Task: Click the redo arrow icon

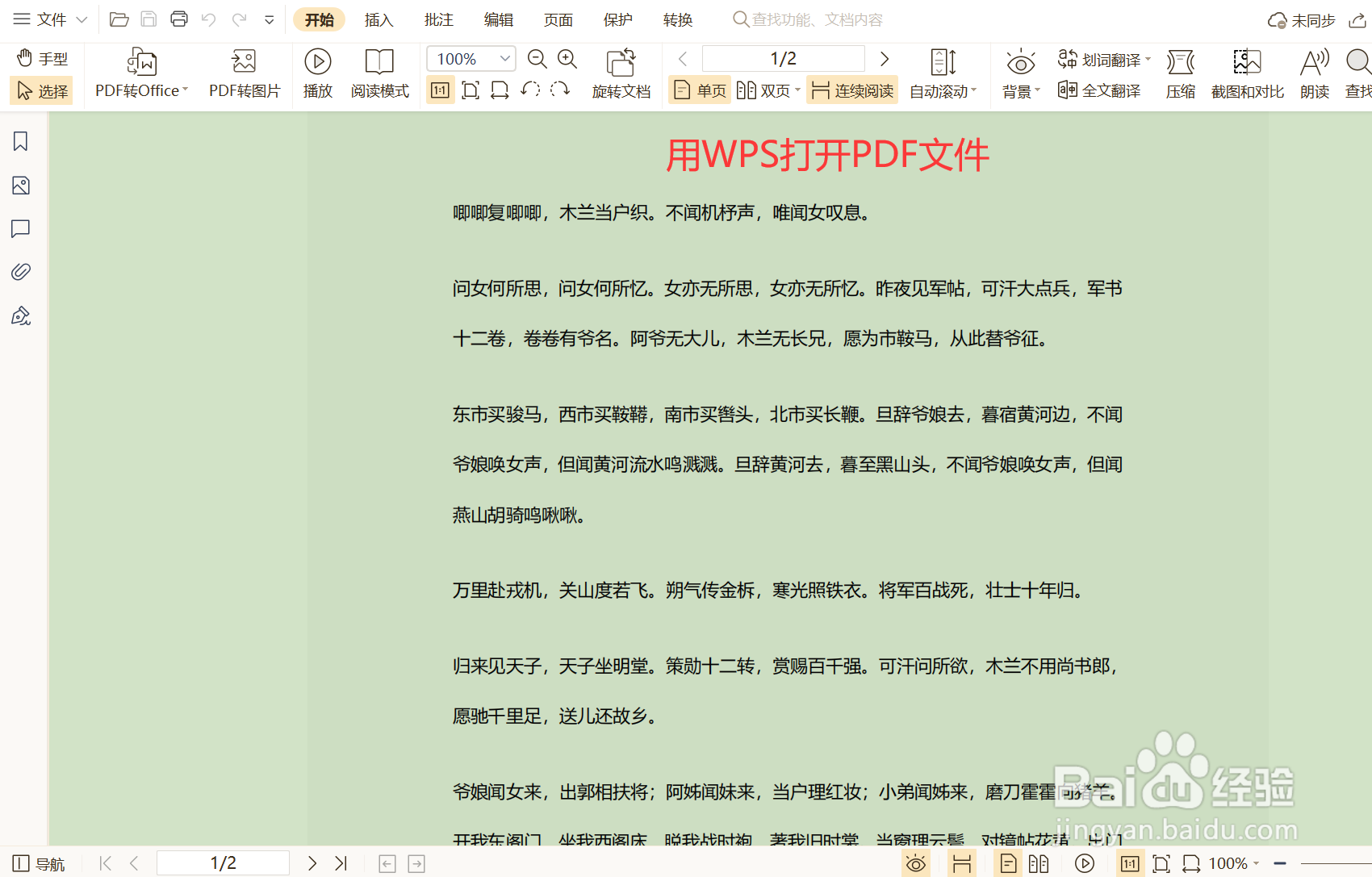Action: click(x=239, y=19)
